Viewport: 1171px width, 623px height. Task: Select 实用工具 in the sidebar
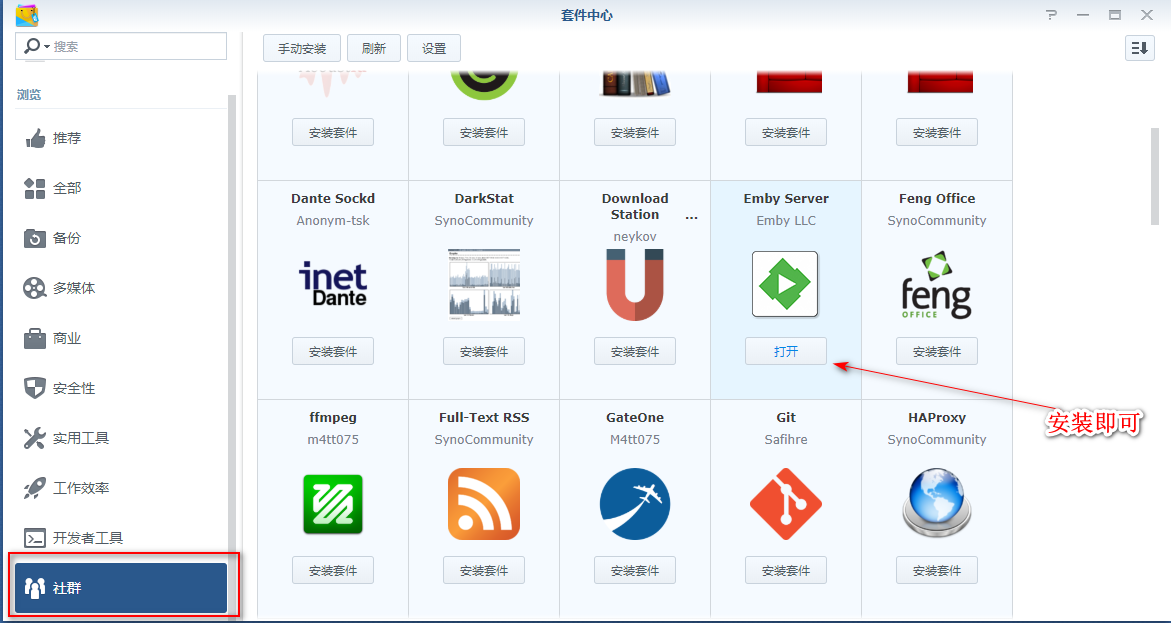tap(121, 438)
